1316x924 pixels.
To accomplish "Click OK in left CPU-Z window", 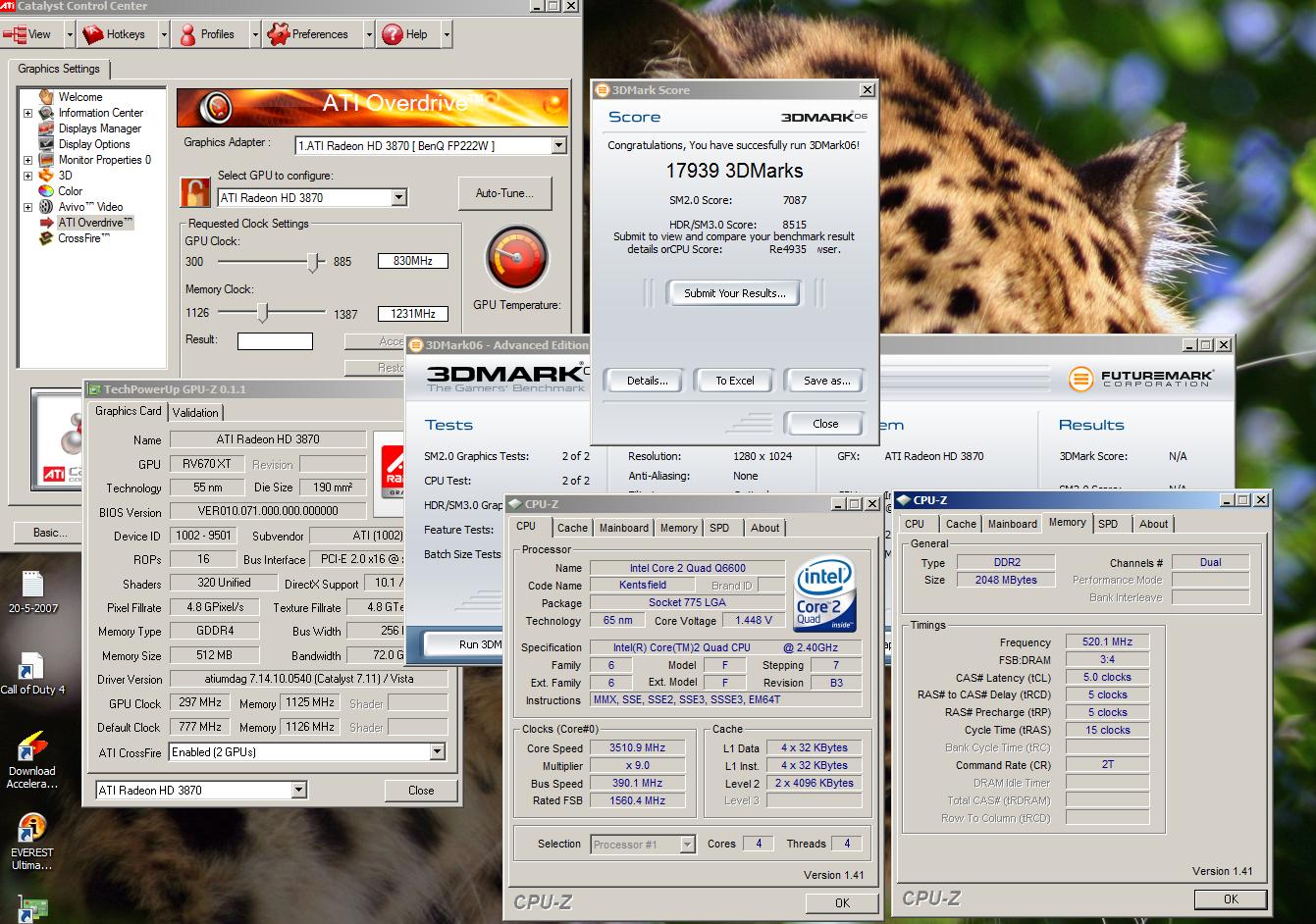I will pos(842,902).
